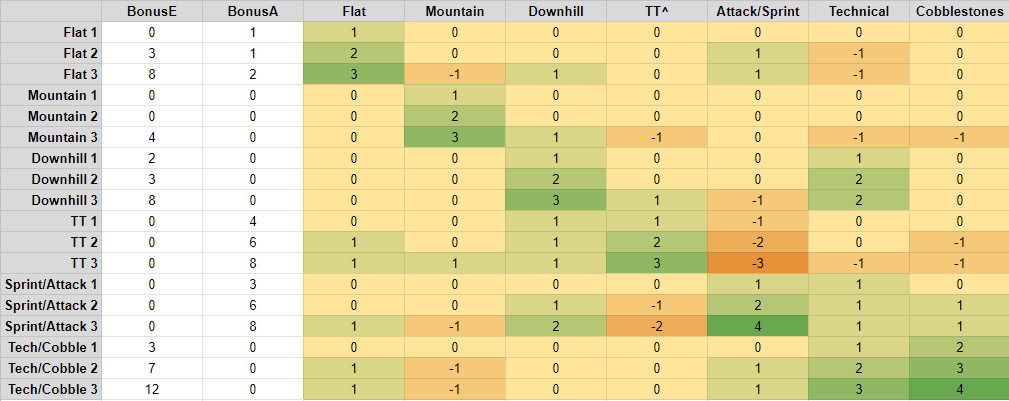The width and height of the screenshot is (1009, 401).
Task: Click the Cobblestones column header
Action: point(959,11)
